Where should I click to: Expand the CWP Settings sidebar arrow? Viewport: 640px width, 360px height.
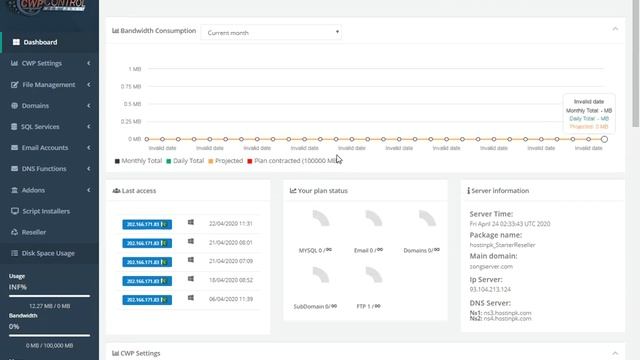89,63
